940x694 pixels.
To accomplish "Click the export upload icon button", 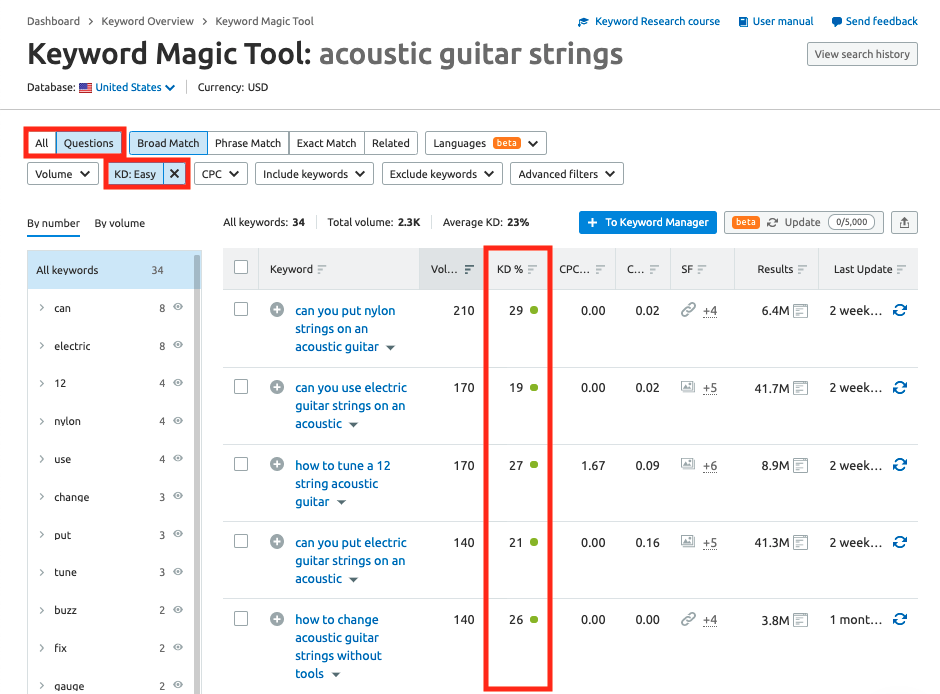I will (905, 223).
